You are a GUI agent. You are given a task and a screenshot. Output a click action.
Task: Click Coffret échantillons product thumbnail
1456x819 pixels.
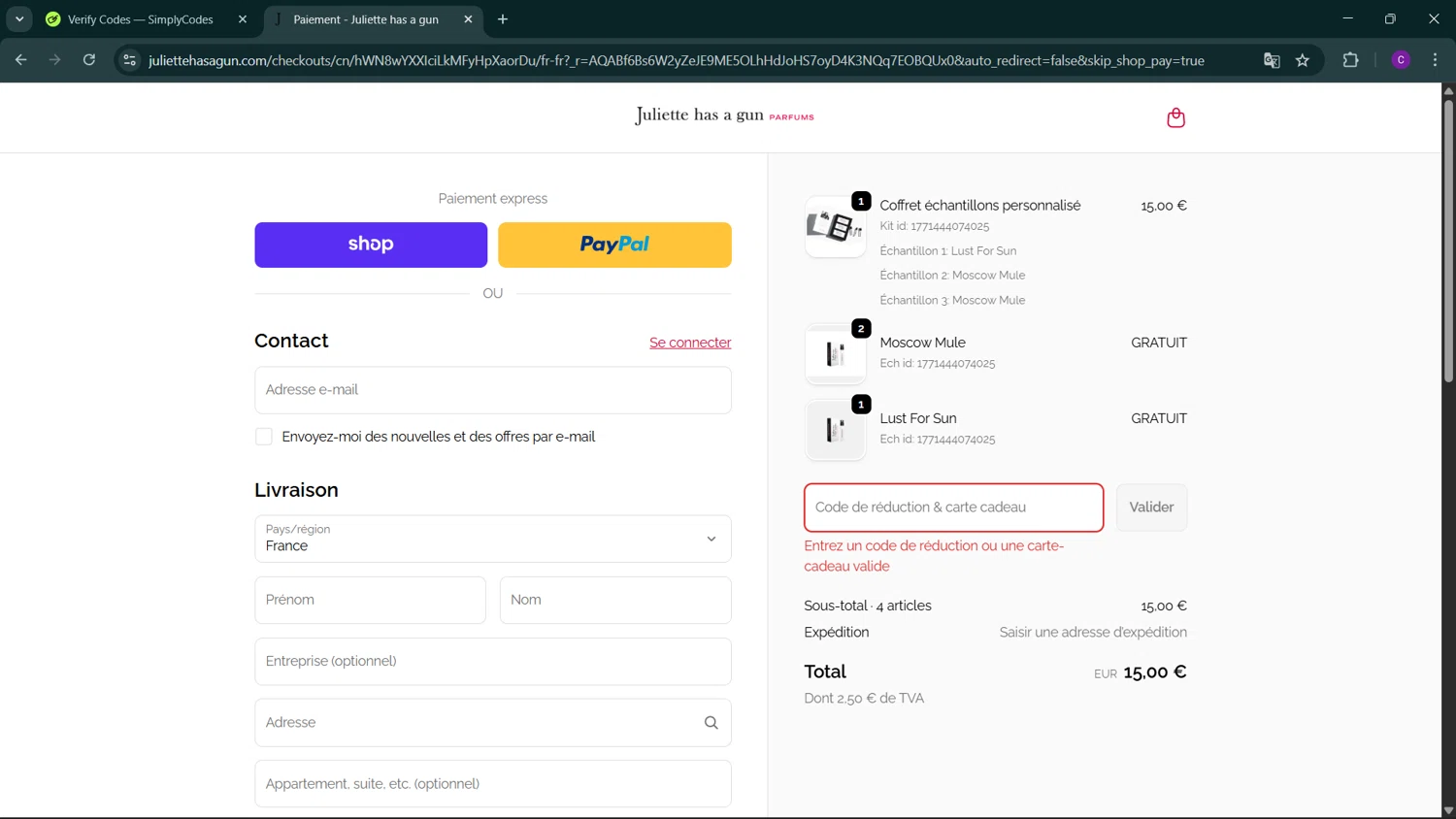pos(835,227)
